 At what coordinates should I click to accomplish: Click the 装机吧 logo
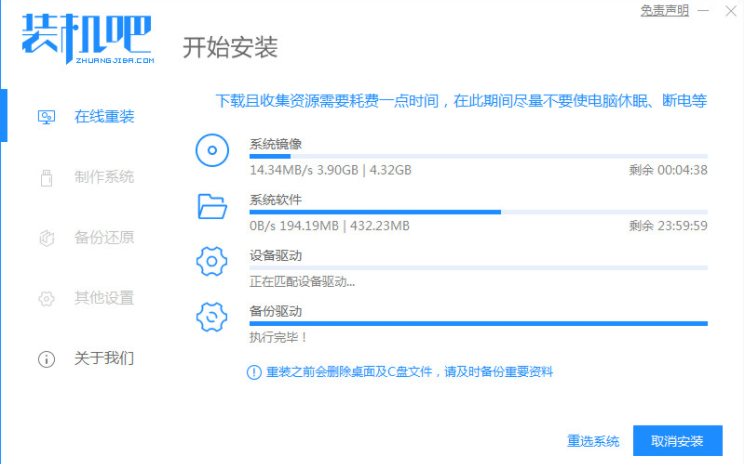tap(86, 37)
